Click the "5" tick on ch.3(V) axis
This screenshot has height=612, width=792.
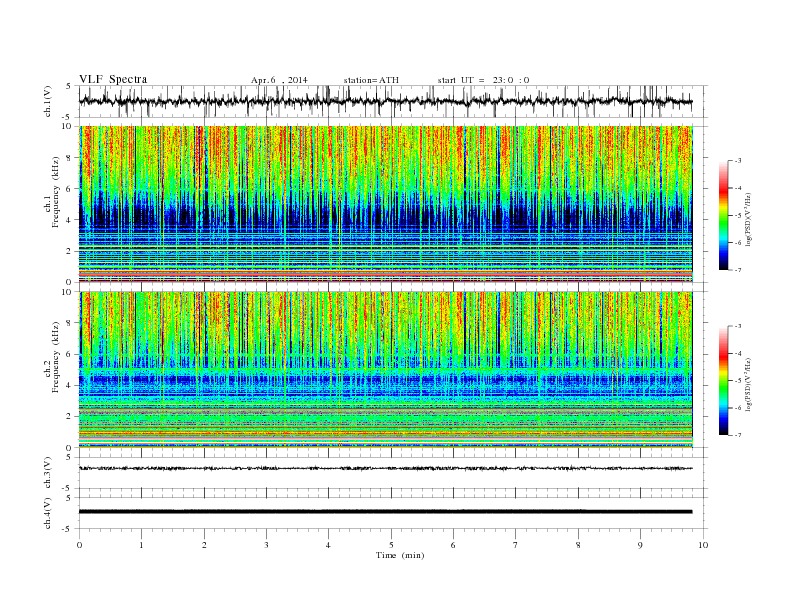pos(70,457)
